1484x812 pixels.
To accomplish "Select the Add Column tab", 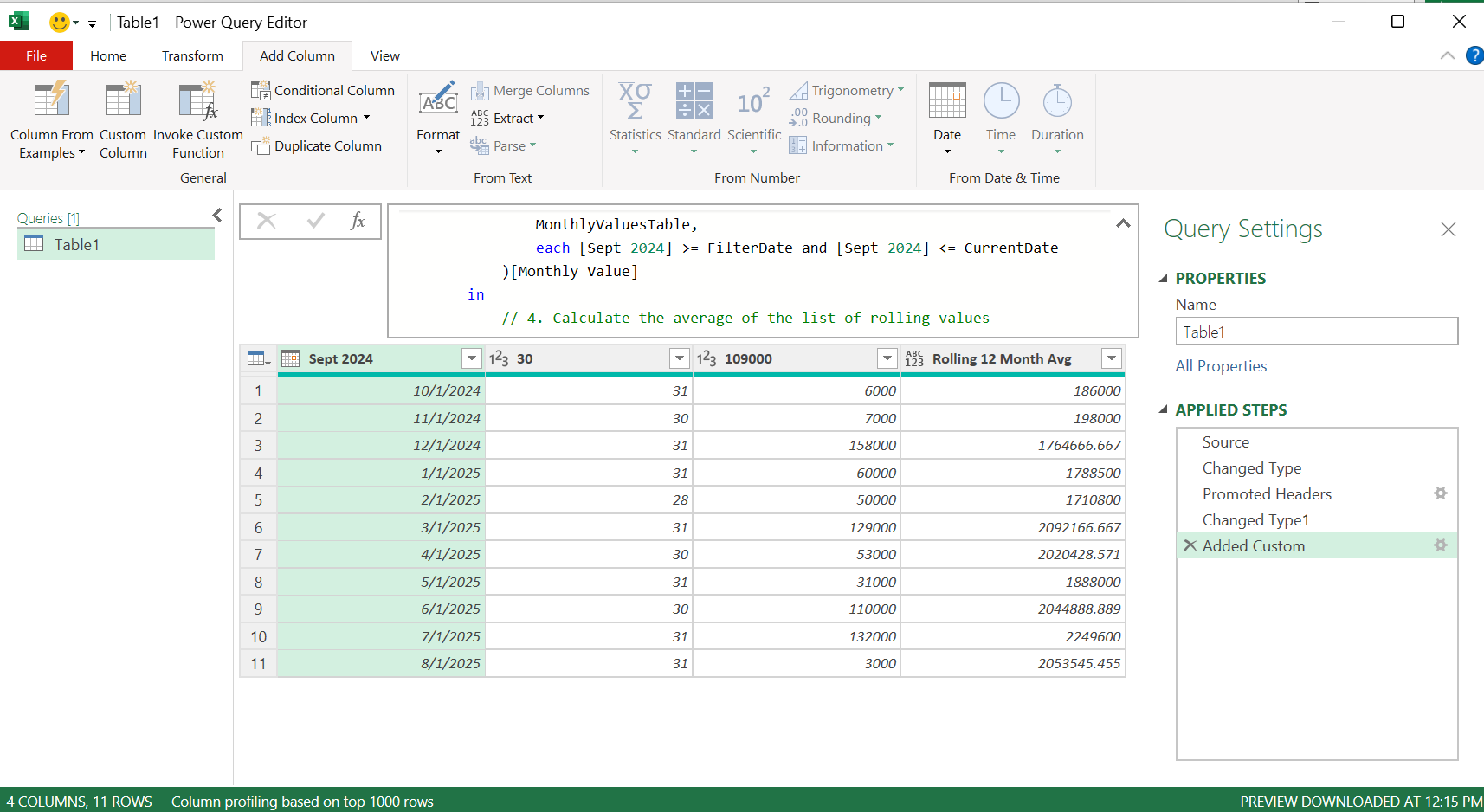I will [x=297, y=55].
